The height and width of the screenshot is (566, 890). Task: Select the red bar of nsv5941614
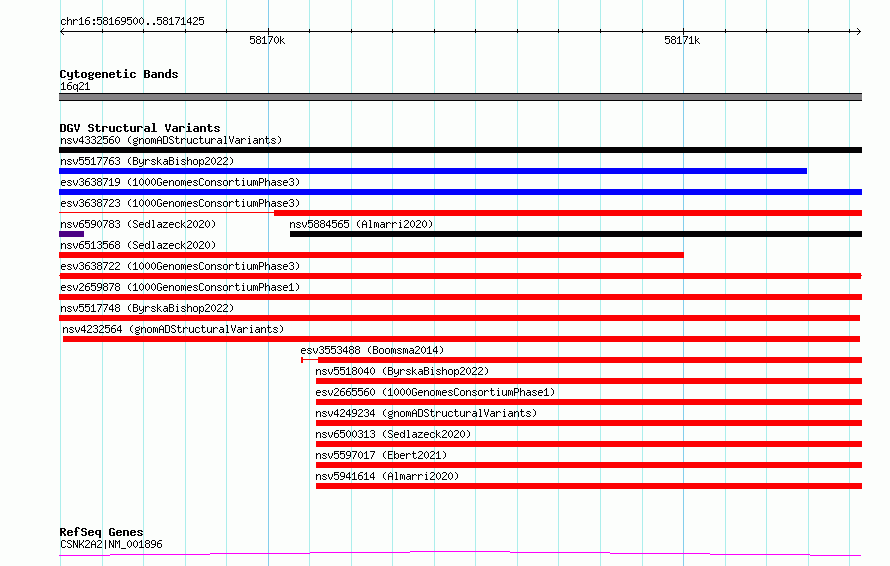click(x=589, y=486)
